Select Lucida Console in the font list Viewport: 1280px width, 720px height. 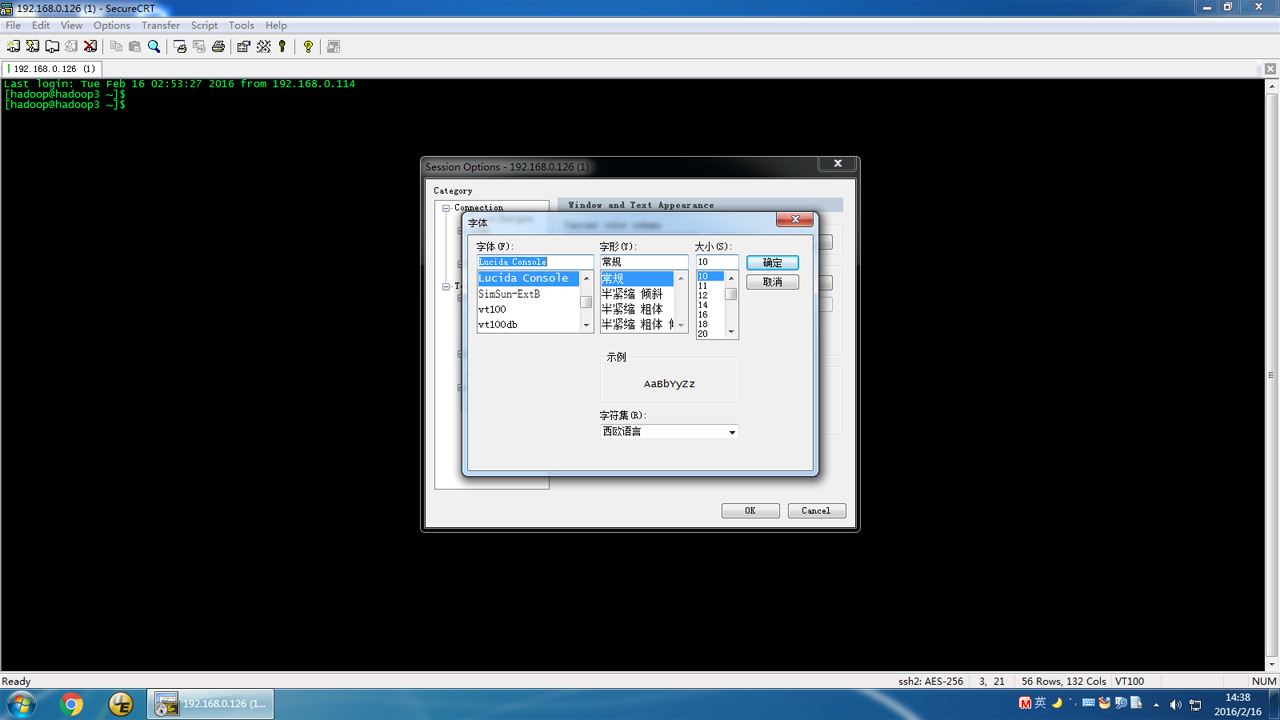click(528, 278)
